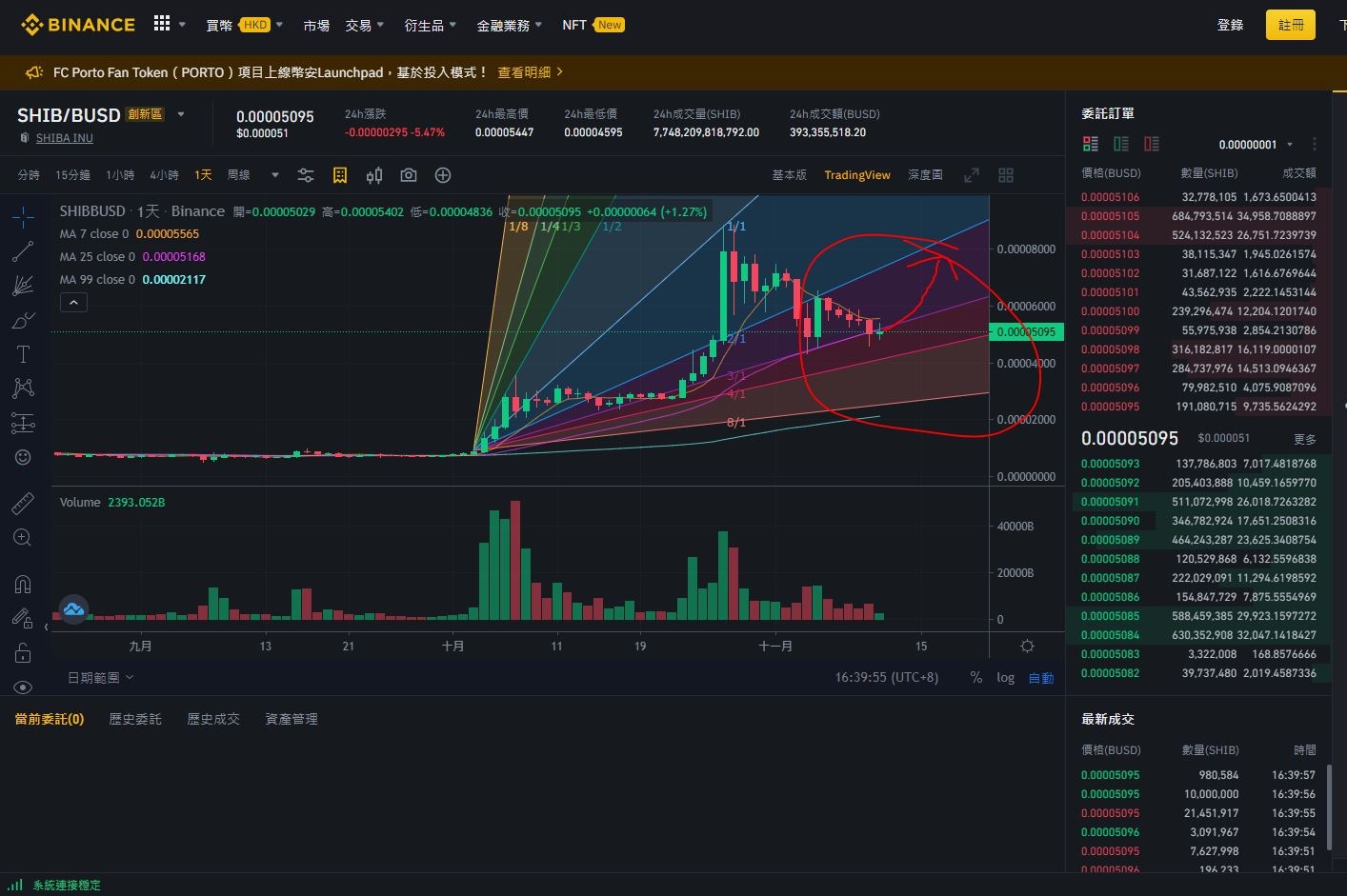Open the technical indicators icon
Screen dimensions: 1347x896
click(x=340, y=175)
